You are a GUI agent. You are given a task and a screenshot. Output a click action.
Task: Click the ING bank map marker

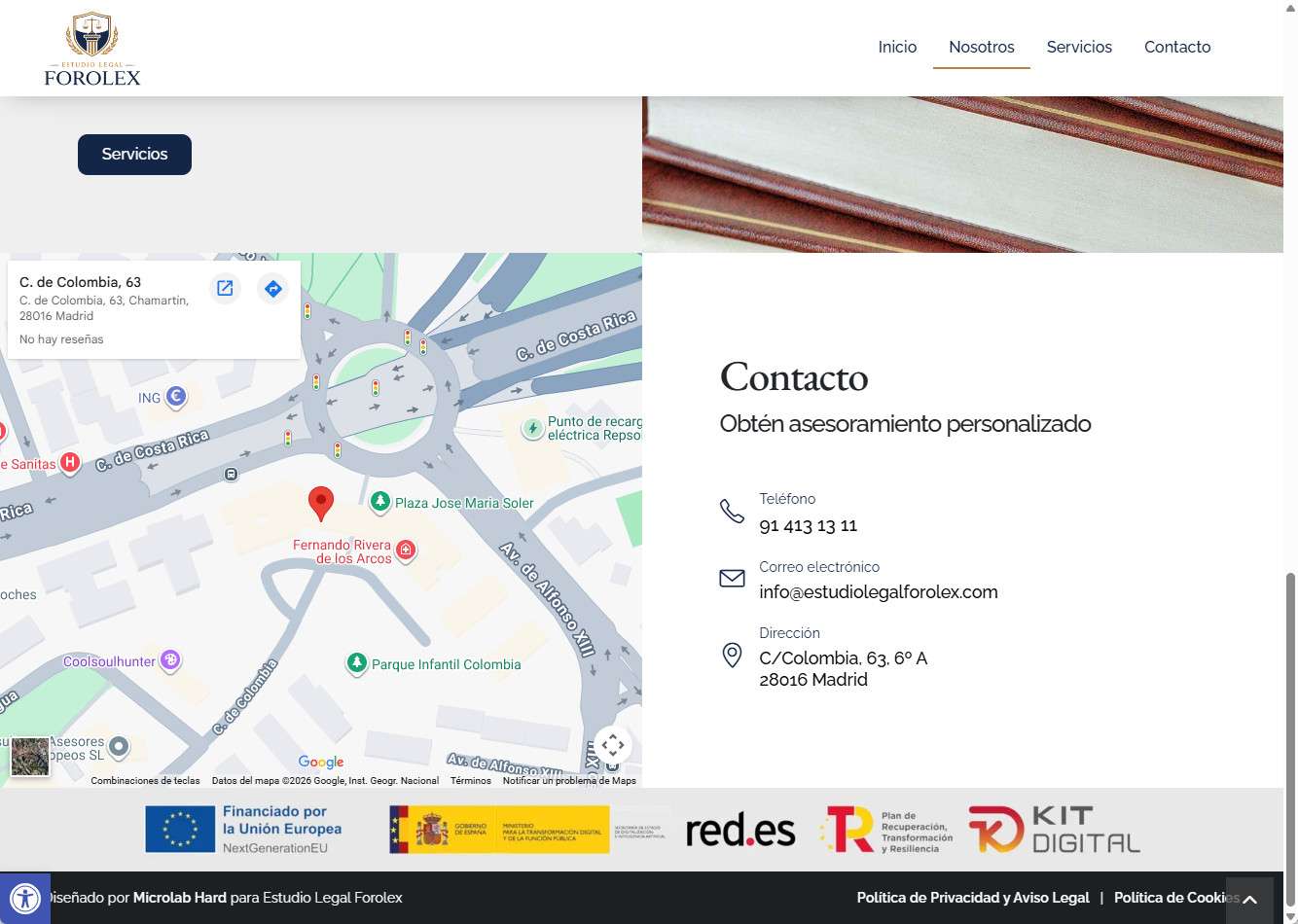click(175, 397)
